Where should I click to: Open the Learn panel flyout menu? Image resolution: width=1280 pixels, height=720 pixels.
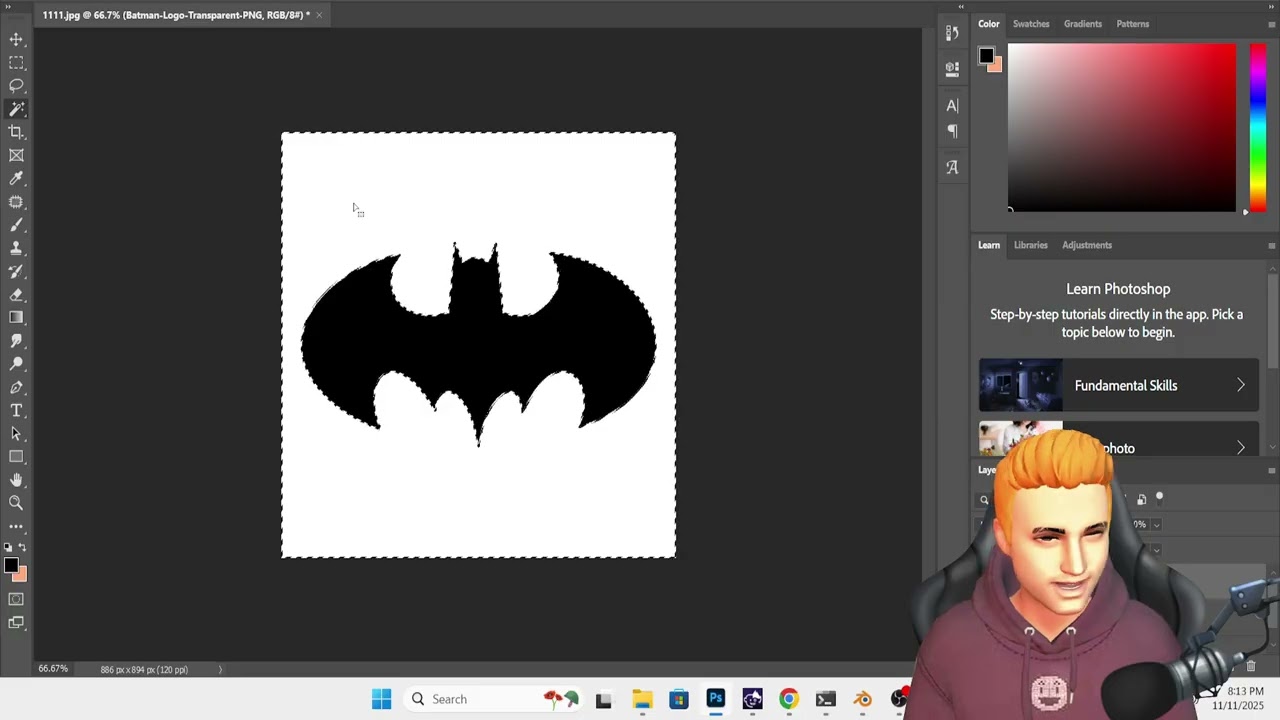coord(1271,245)
